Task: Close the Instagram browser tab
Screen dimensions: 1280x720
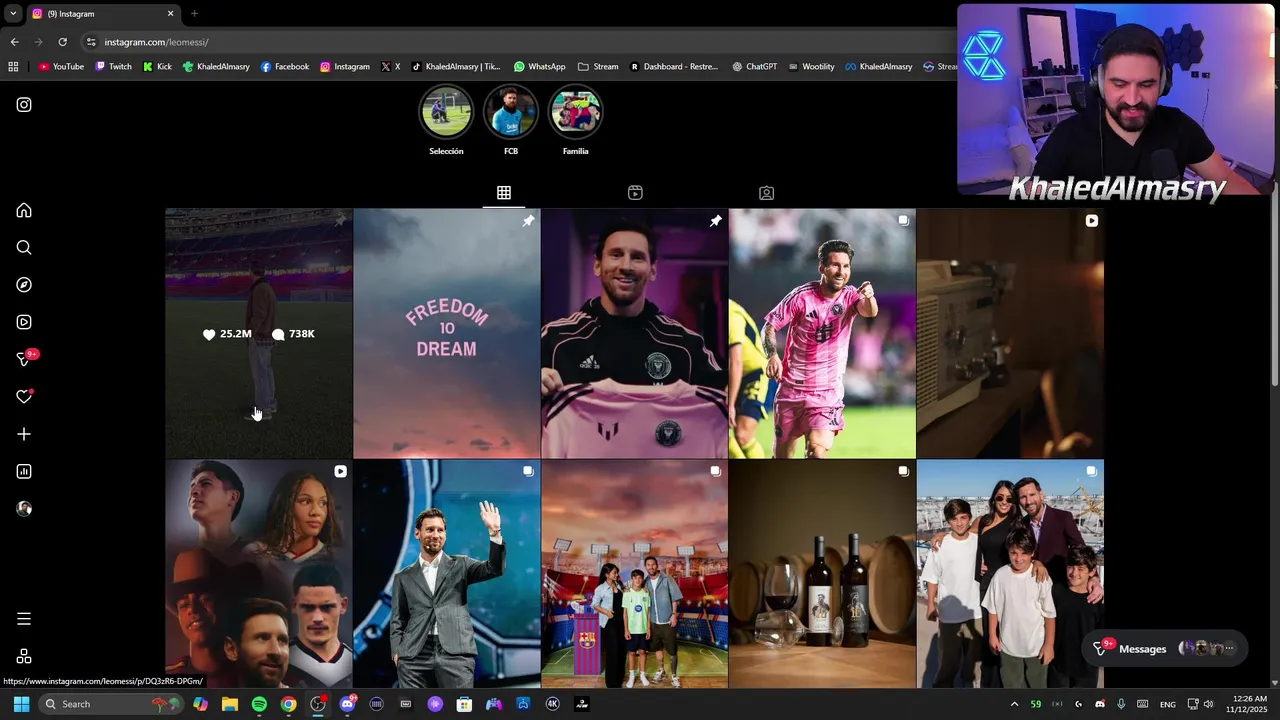Action: [x=170, y=14]
